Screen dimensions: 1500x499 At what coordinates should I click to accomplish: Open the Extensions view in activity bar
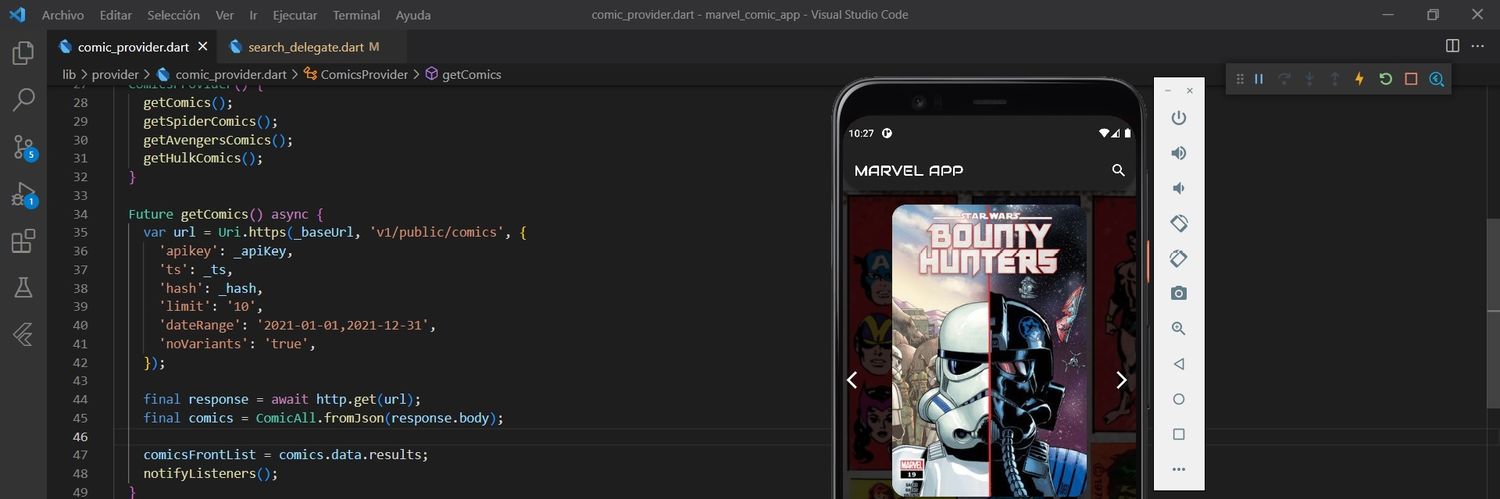[23, 241]
